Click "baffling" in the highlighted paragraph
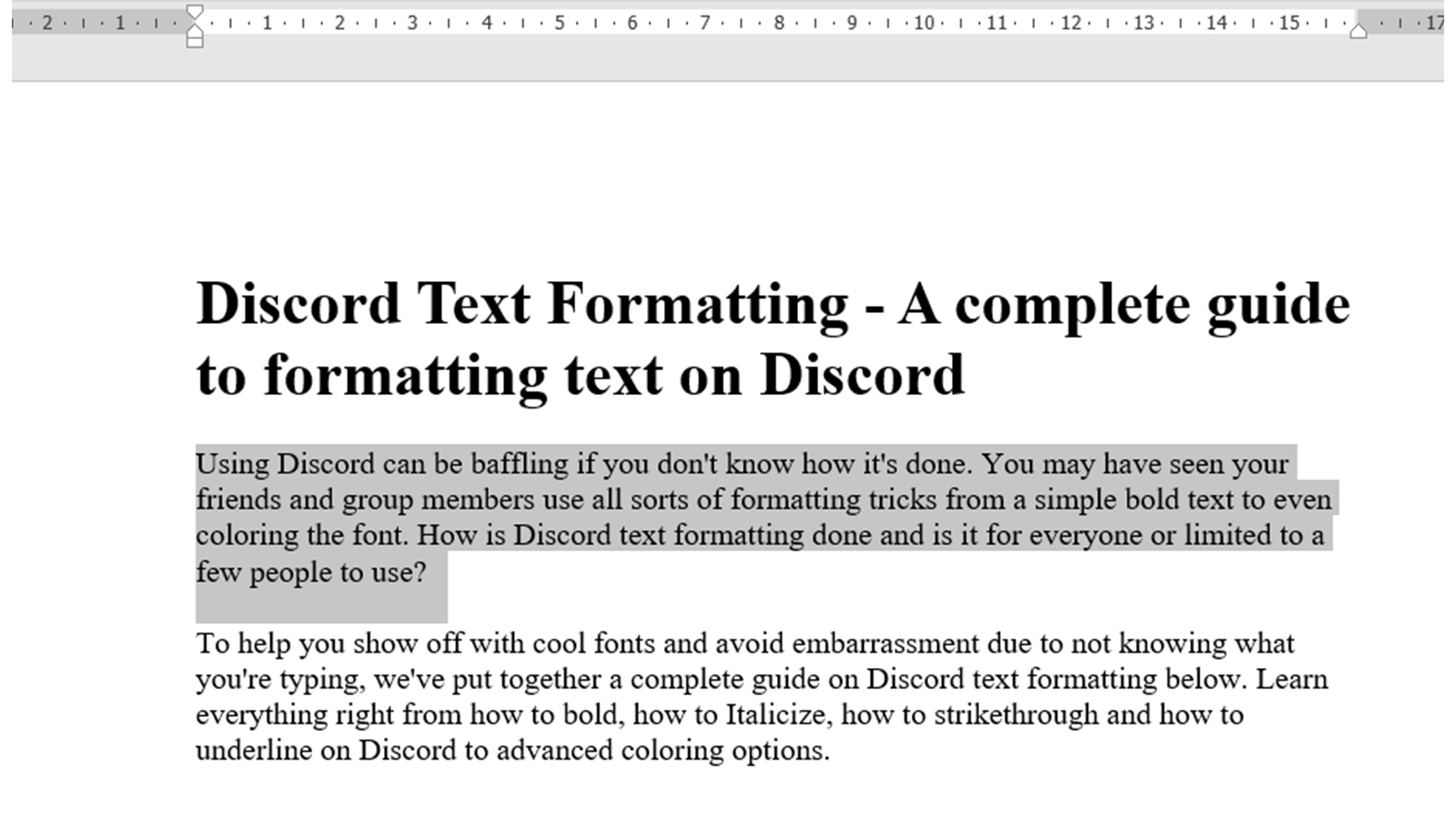 point(519,464)
